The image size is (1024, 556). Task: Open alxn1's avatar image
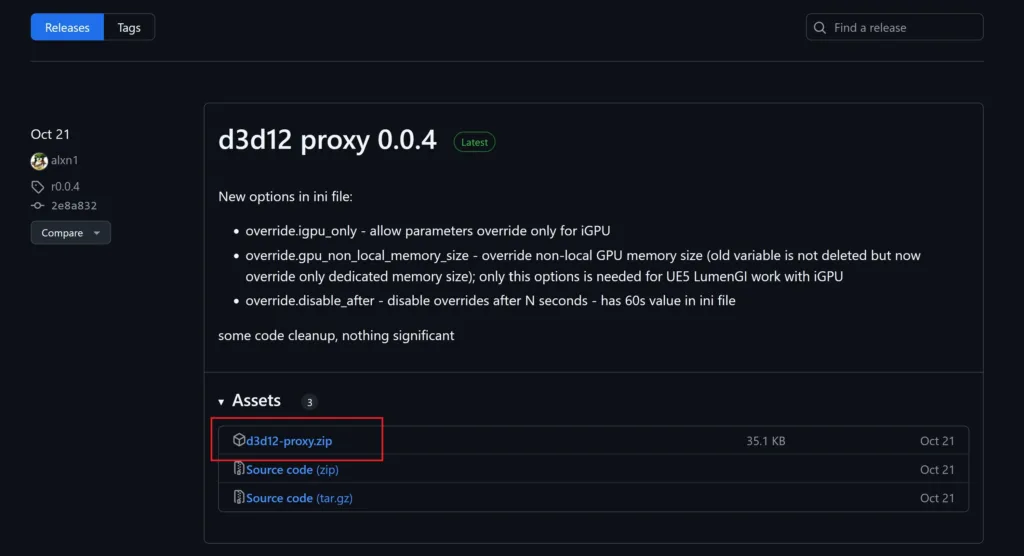click(x=39, y=160)
